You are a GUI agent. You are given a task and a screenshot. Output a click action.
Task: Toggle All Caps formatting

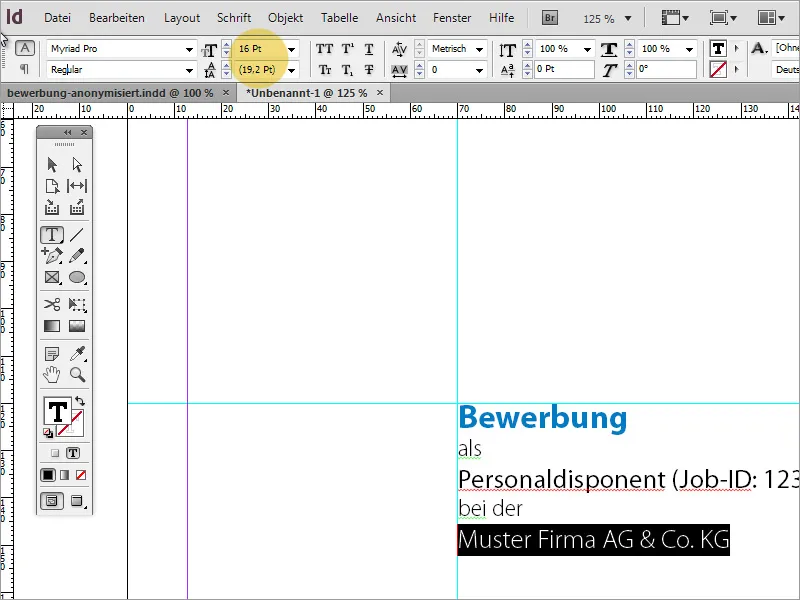[x=322, y=48]
